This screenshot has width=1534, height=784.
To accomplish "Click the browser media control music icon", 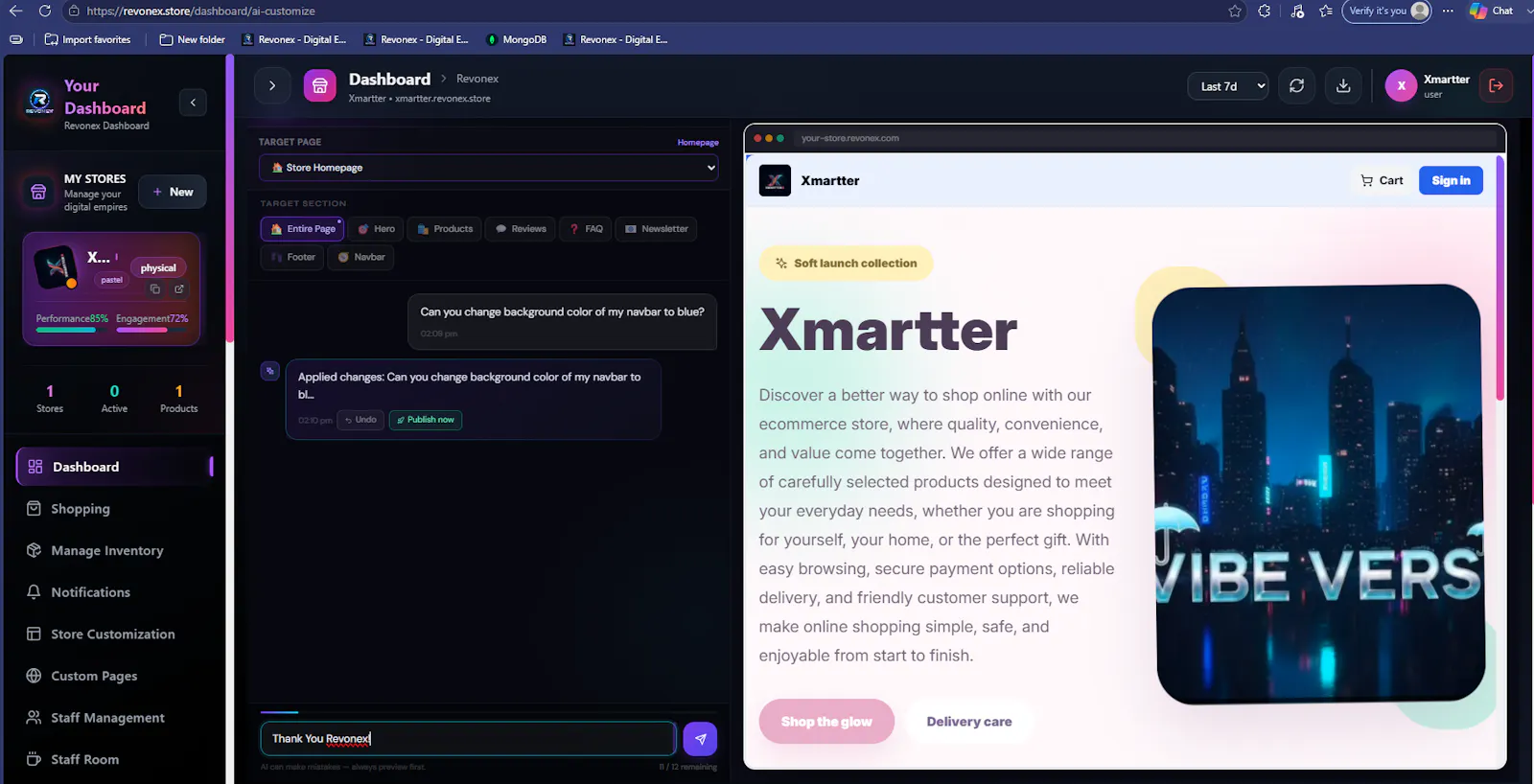I will pos(1297,11).
